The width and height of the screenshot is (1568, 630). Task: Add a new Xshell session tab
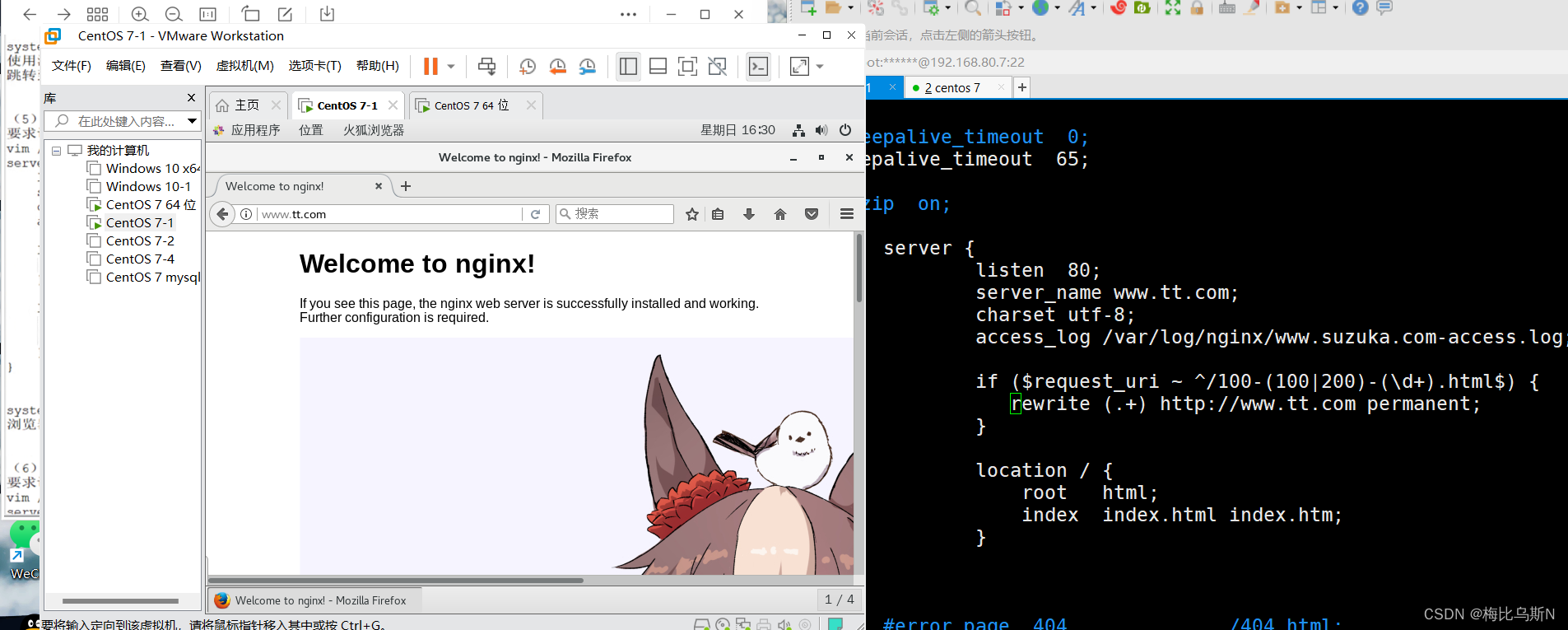click(x=1021, y=87)
